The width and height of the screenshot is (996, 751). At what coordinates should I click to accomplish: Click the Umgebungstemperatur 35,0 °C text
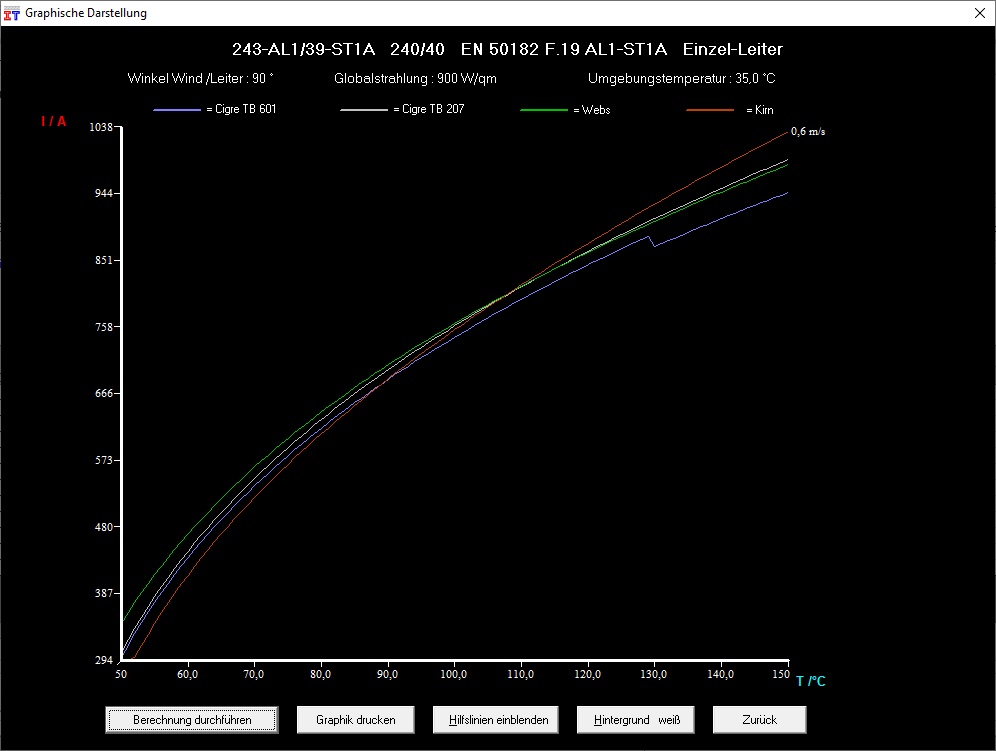(681, 78)
